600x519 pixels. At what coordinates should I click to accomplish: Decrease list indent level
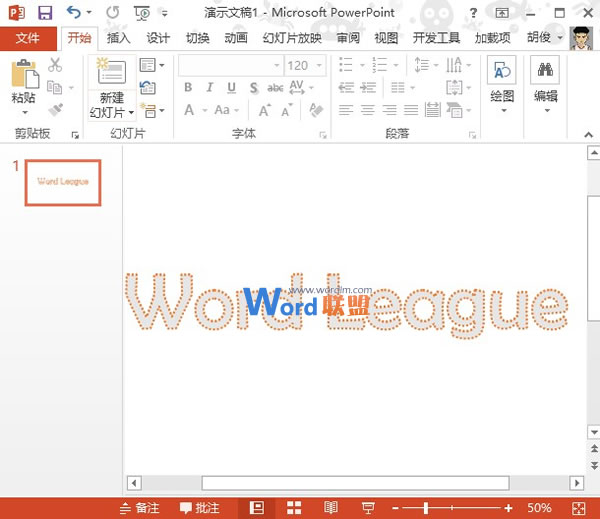pos(346,88)
